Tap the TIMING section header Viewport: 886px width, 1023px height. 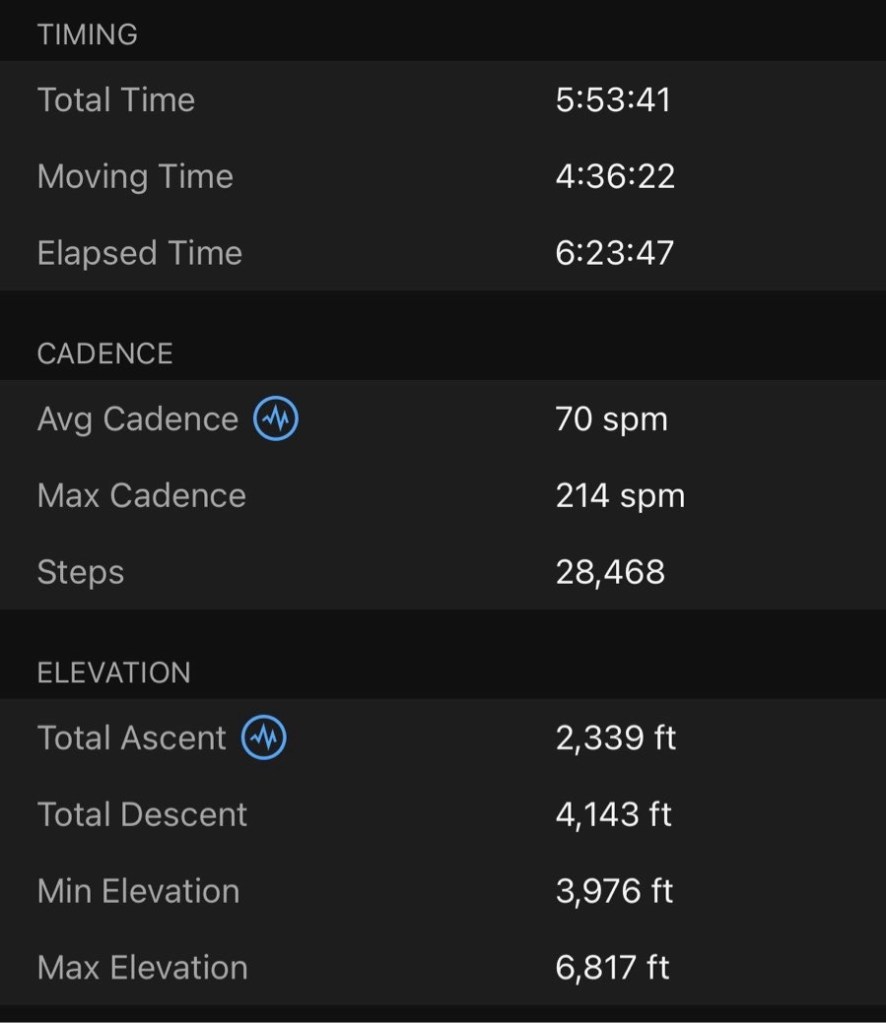tap(87, 35)
